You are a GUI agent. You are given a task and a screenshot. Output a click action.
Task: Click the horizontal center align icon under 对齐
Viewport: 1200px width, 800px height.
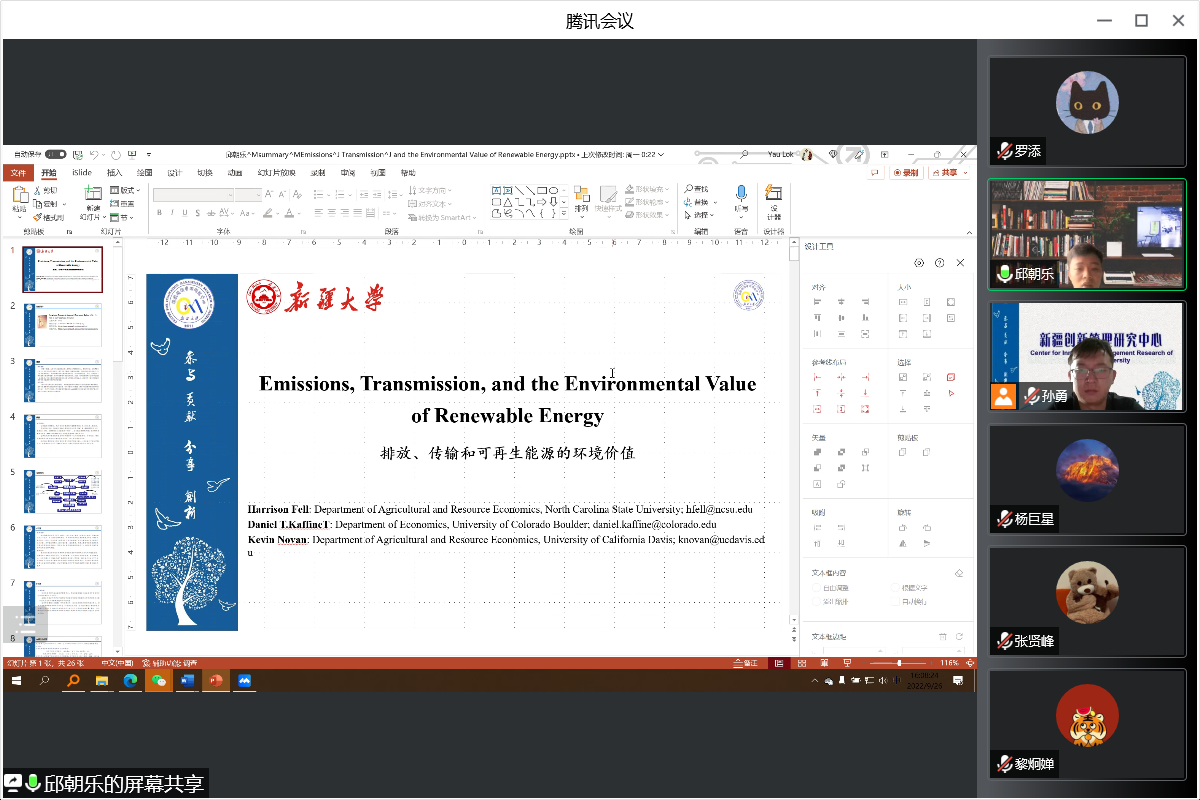[841, 302]
